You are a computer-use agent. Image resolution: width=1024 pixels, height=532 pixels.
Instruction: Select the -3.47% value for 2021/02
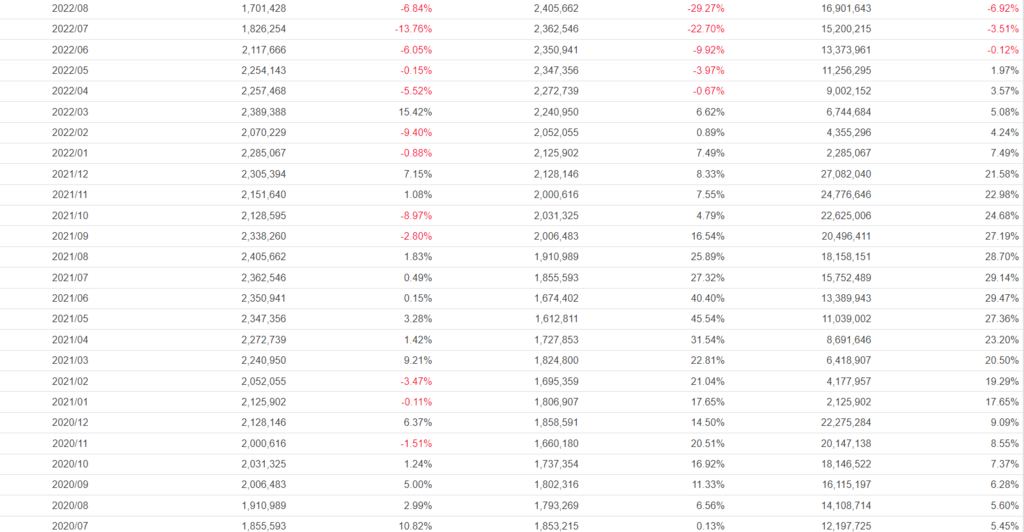(x=415, y=381)
